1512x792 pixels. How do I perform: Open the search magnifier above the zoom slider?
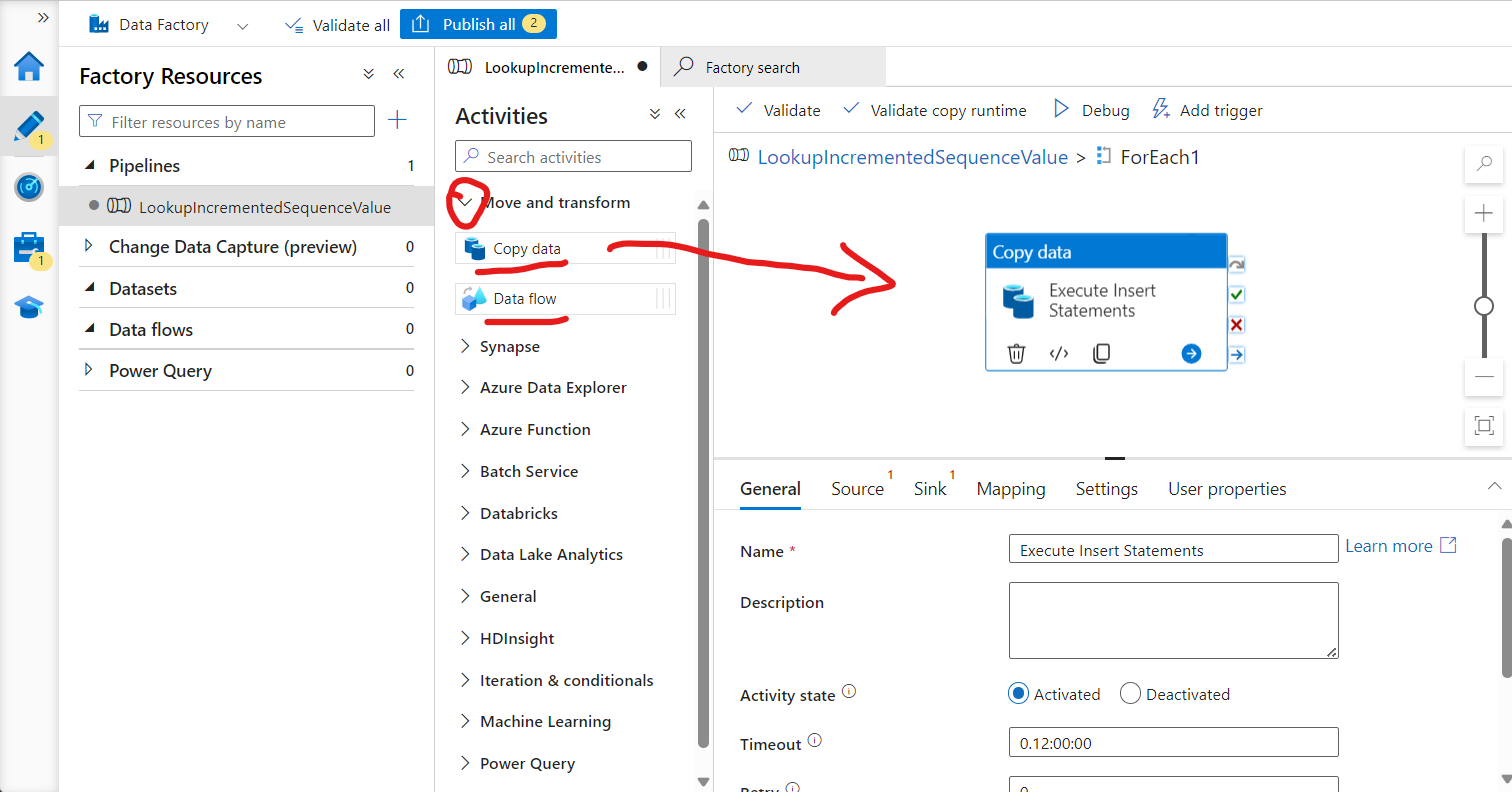(1484, 163)
